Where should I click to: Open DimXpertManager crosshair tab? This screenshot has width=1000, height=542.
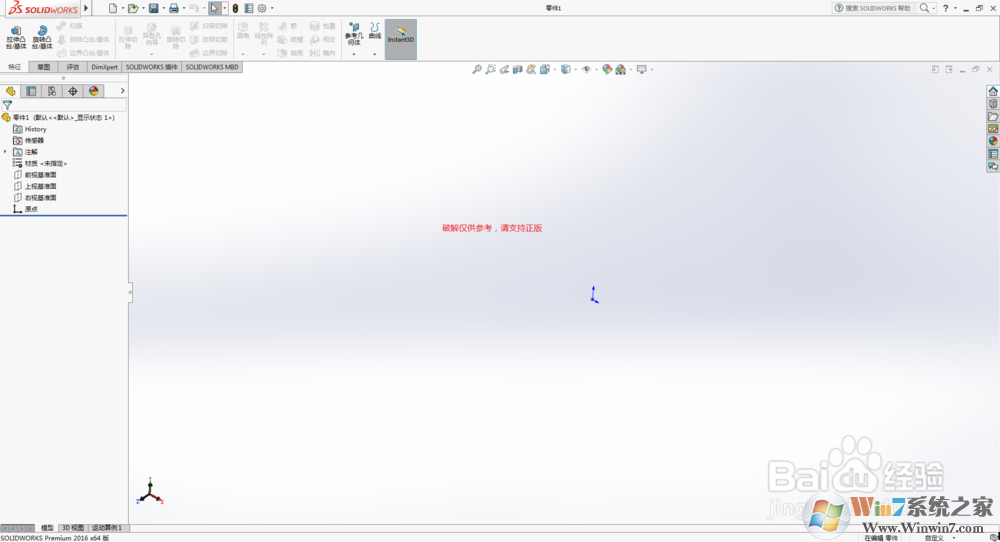73,91
